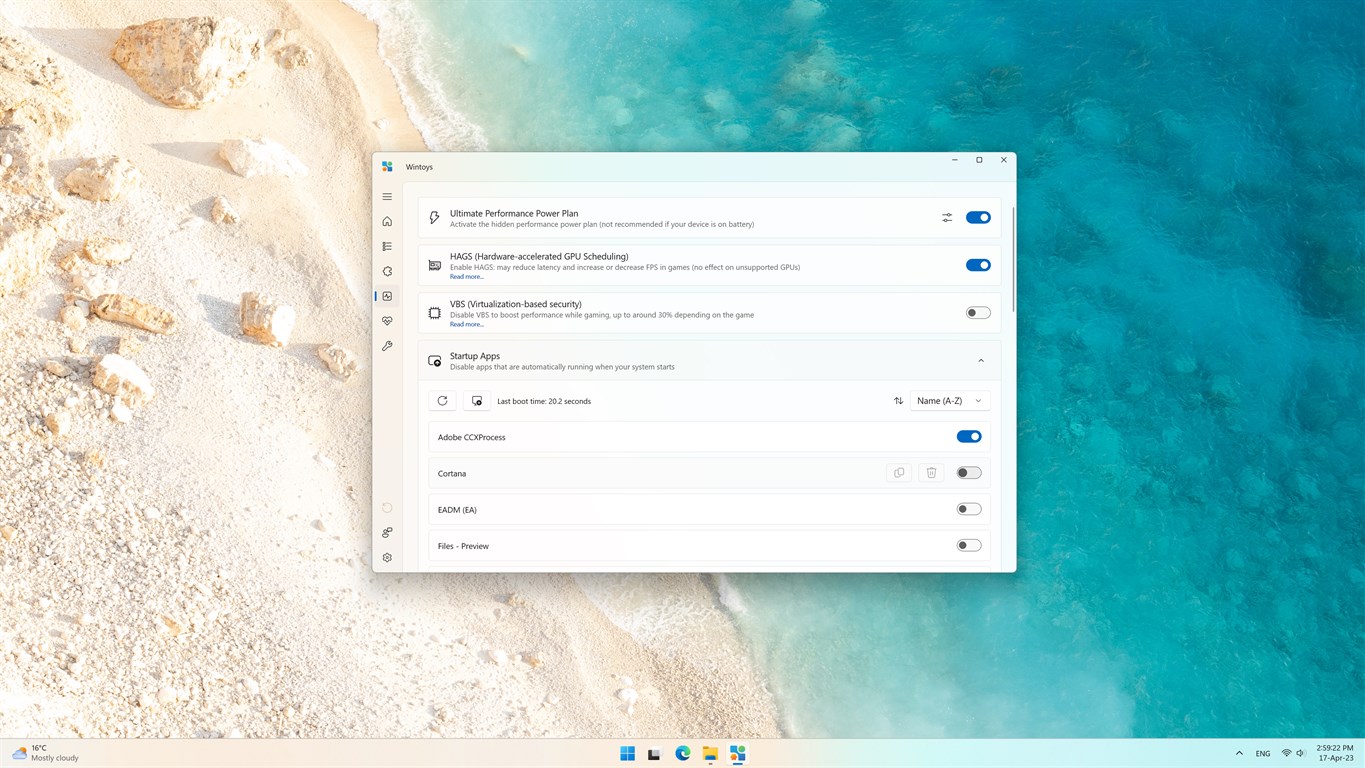Show hidden system tray icons
1365x768 pixels.
click(1239, 754)
